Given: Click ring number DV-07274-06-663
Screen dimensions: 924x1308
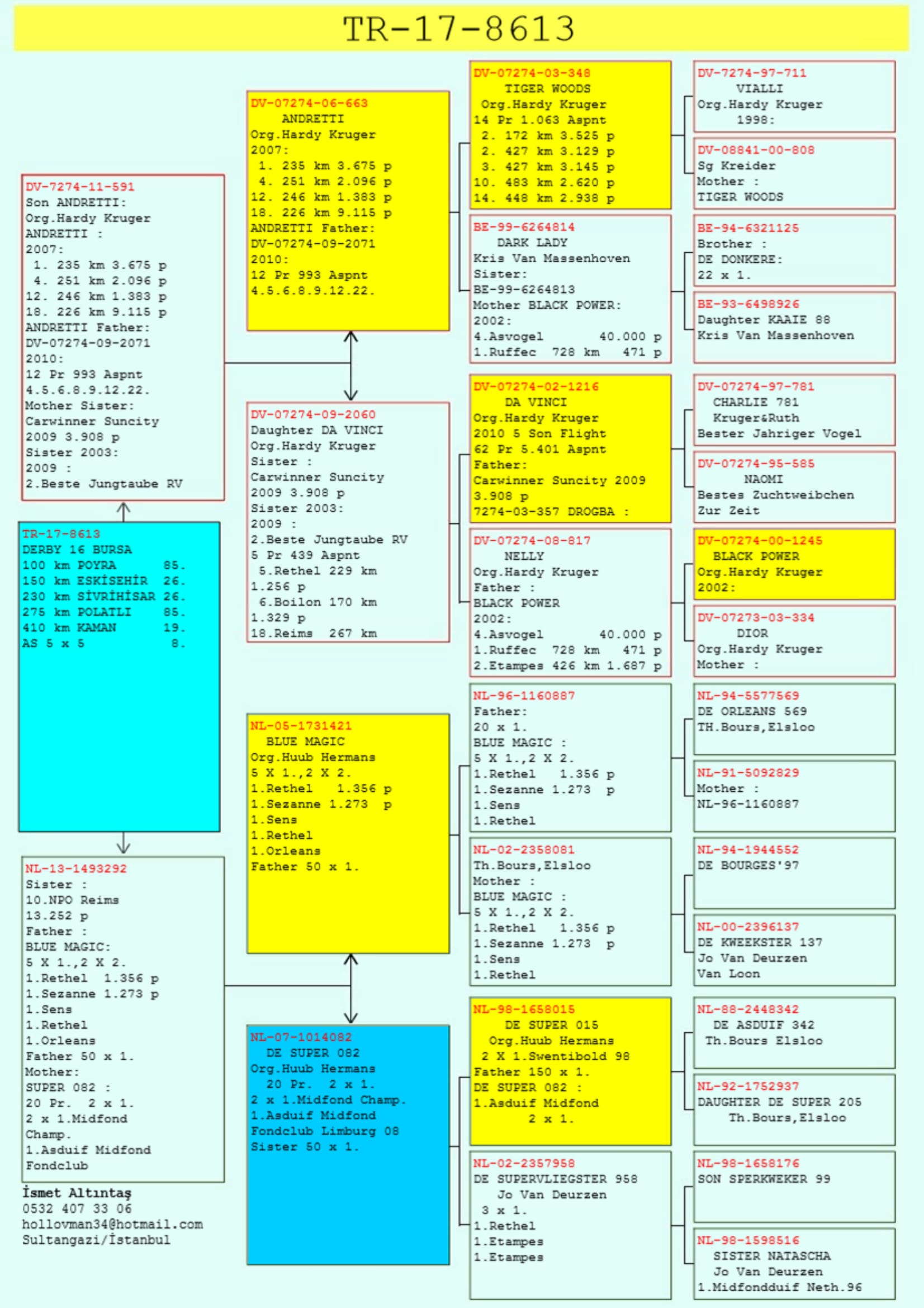Looking at the screenshot, I should [309, 103].
